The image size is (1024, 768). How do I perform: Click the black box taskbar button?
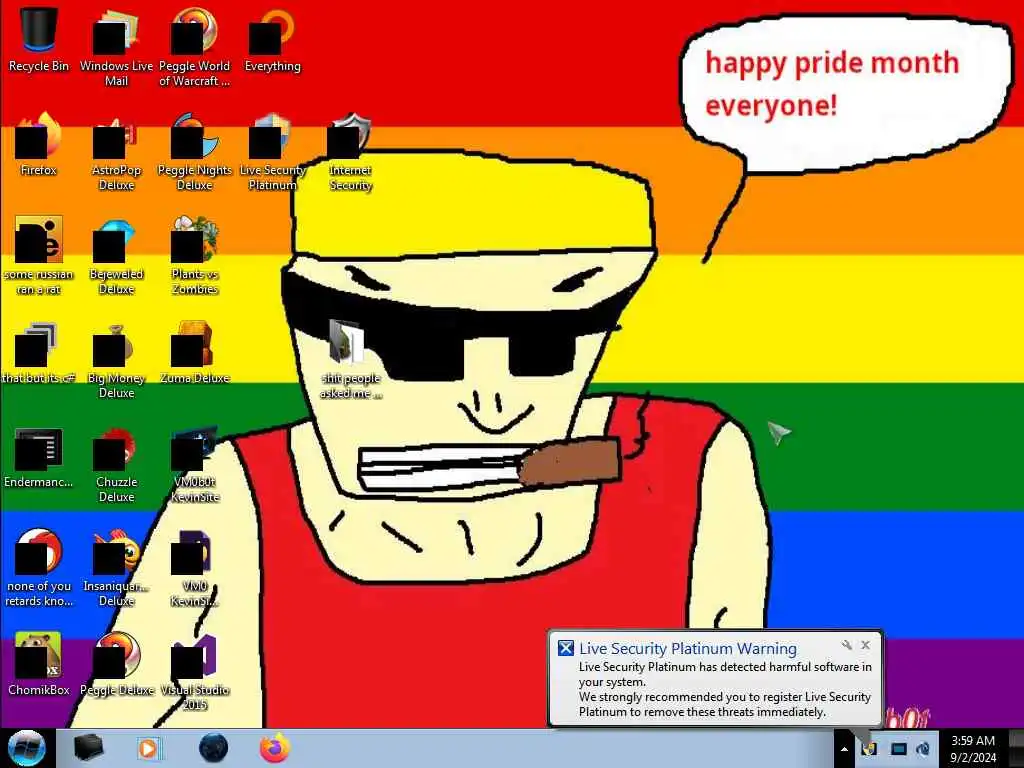tap(89, 748)
